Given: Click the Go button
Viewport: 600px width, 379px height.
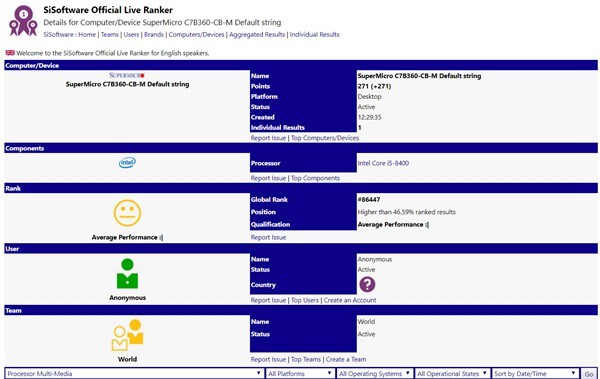Looking at the screenshot, I should tap(589, 374).
